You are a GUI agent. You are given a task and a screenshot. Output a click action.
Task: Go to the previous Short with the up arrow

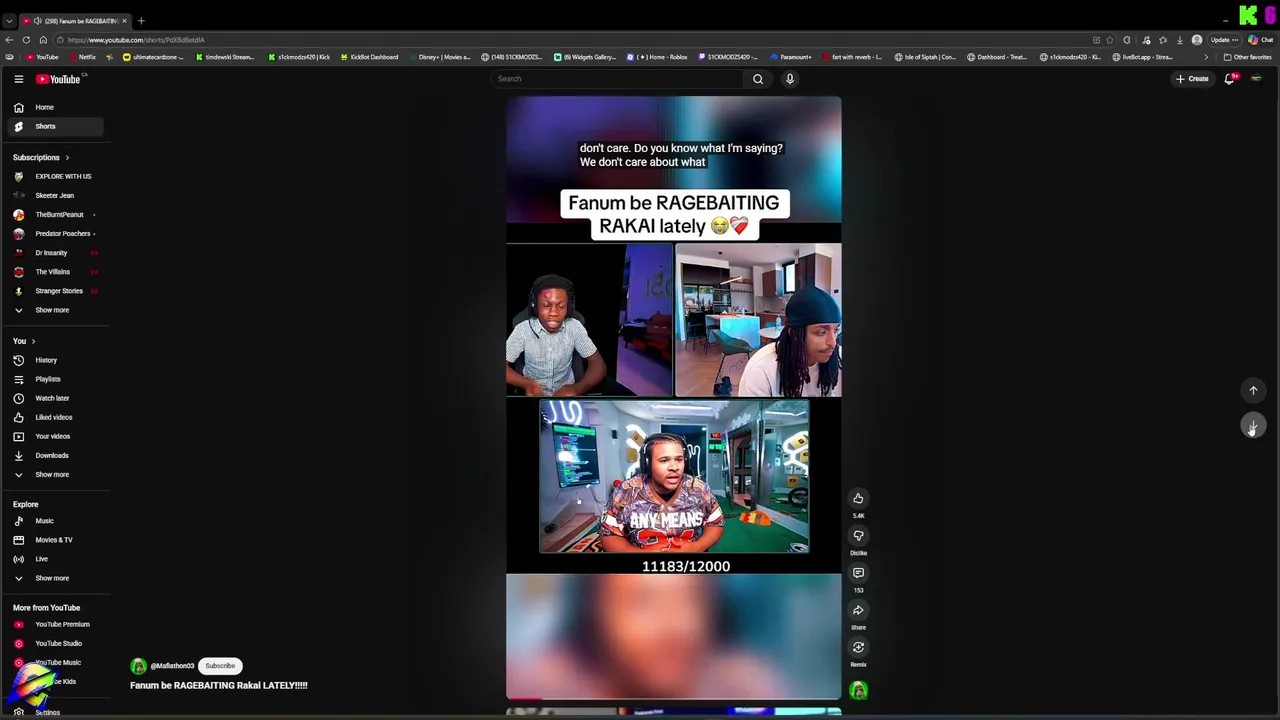(x=1253, y=391)
